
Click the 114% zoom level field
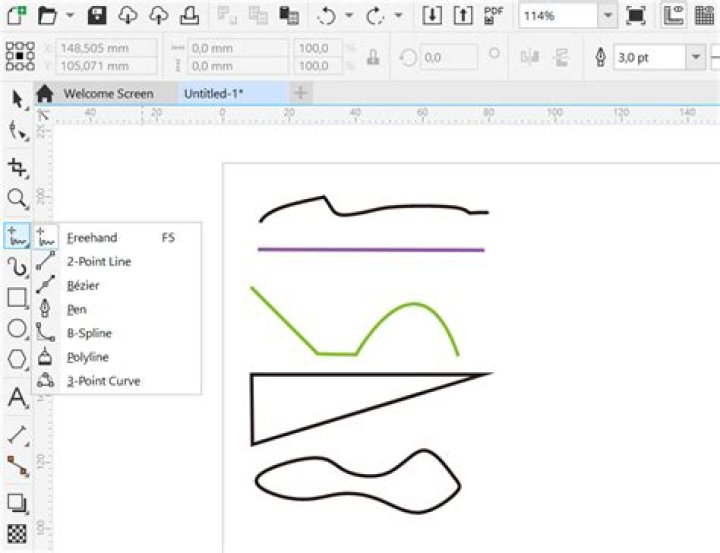[x=558, y=16]
